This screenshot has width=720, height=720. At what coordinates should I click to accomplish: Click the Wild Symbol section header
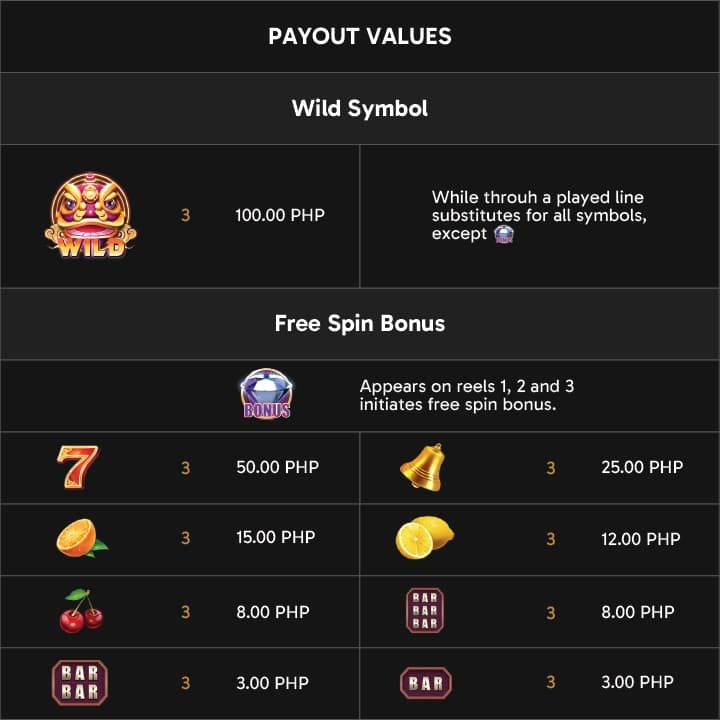click(x=360, y=108)
